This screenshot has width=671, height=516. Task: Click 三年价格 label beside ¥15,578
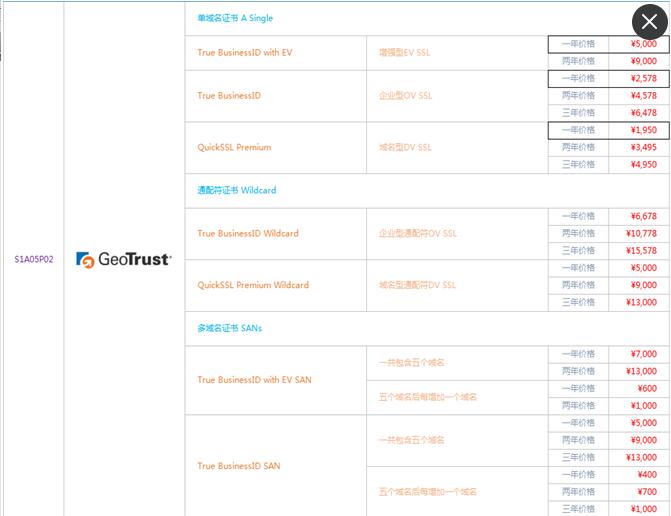(x=578, y=250)
